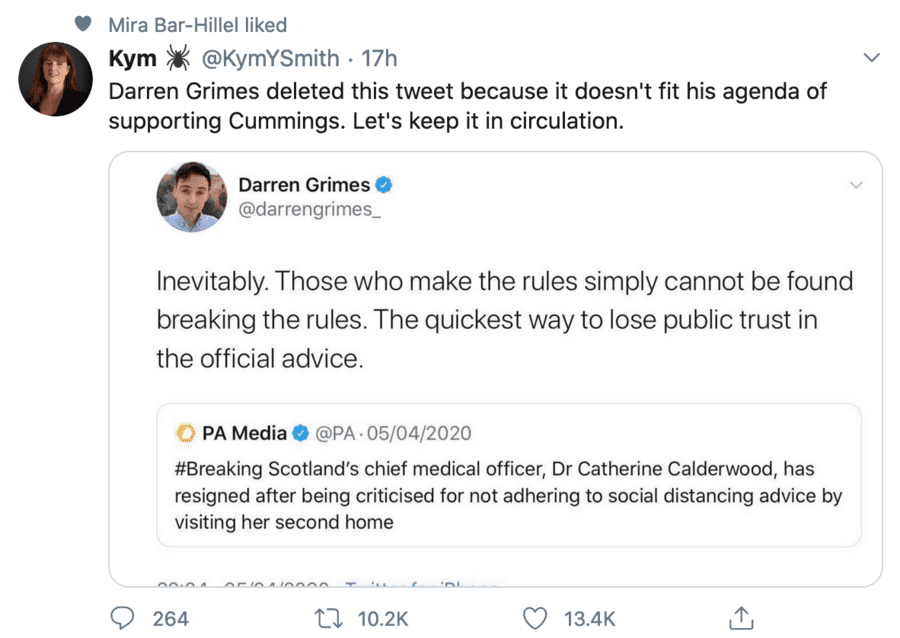The width and height of the screenshot is (900, 638).
Task: Click the Mira Bar-Hillel liked label
Action: coord(197,25)
